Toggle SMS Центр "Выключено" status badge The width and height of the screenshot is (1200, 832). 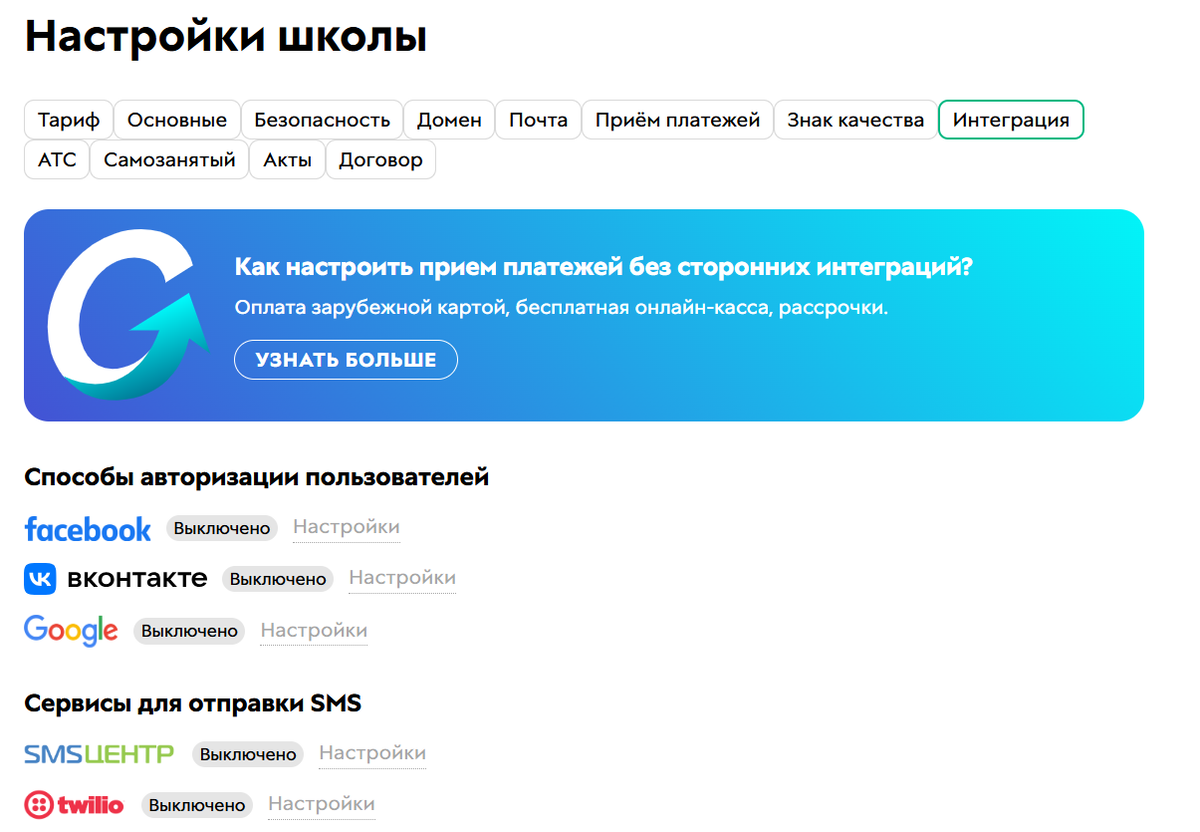(x=248, y=754)
